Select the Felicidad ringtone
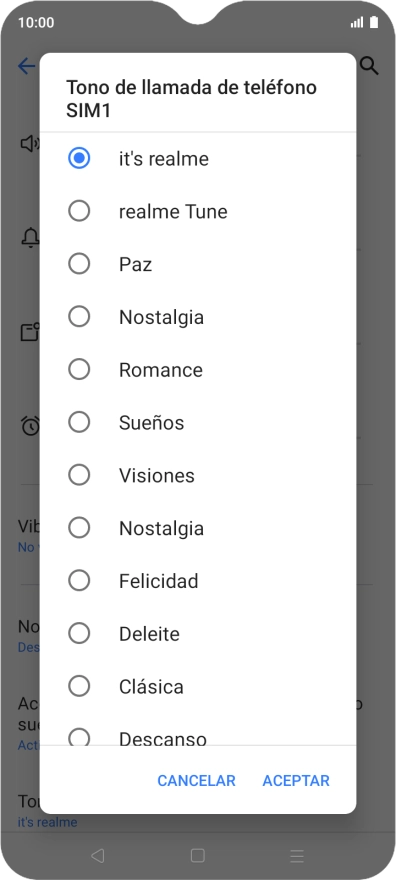 tap(197, 580)
